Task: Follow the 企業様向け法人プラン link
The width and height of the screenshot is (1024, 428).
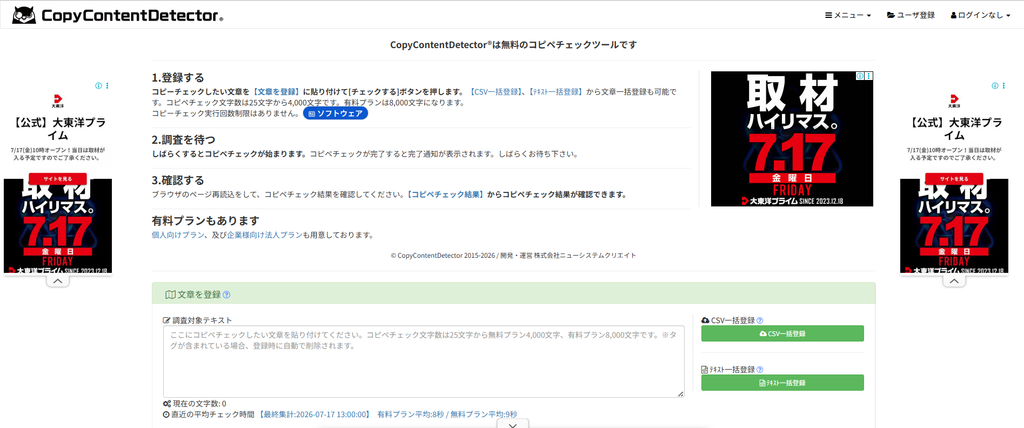Action: click(264, 235)
